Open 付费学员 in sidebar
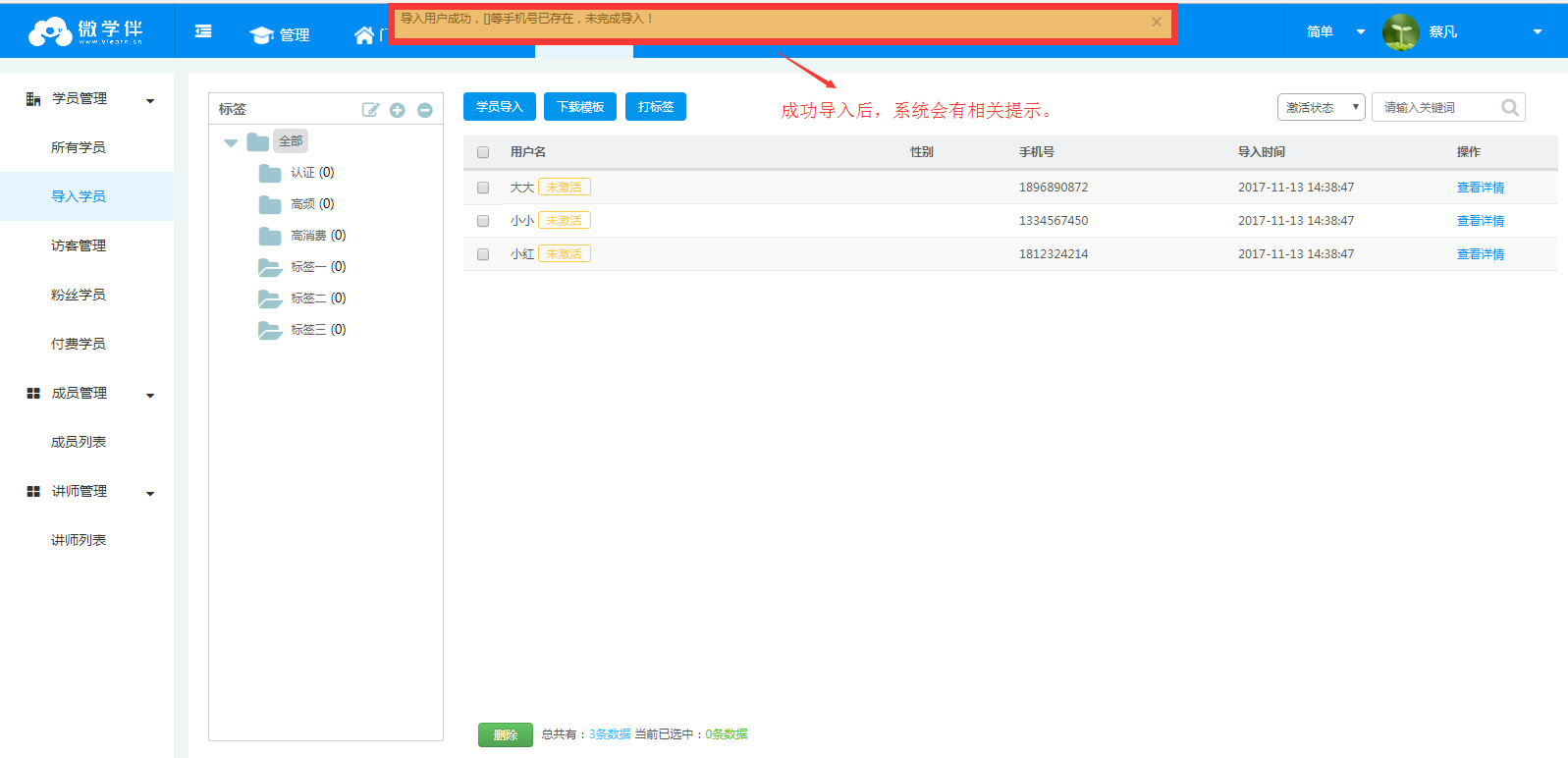Viewport: 1568px width, 758px height. click(x=79, y=344)
